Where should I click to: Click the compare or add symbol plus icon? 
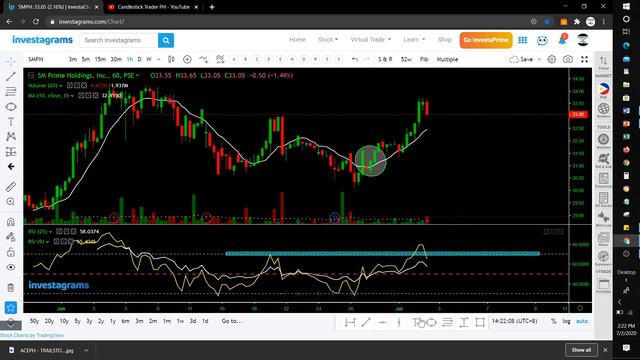pos(187,60)
